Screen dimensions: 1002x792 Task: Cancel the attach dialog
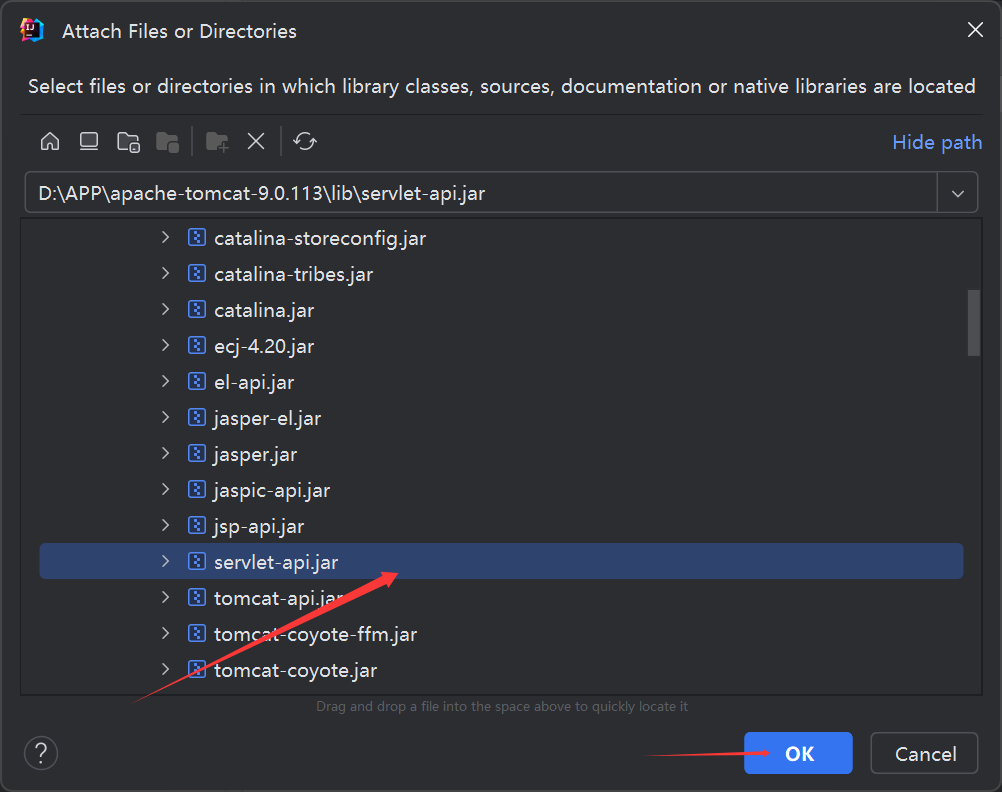(x=924, y=754)
